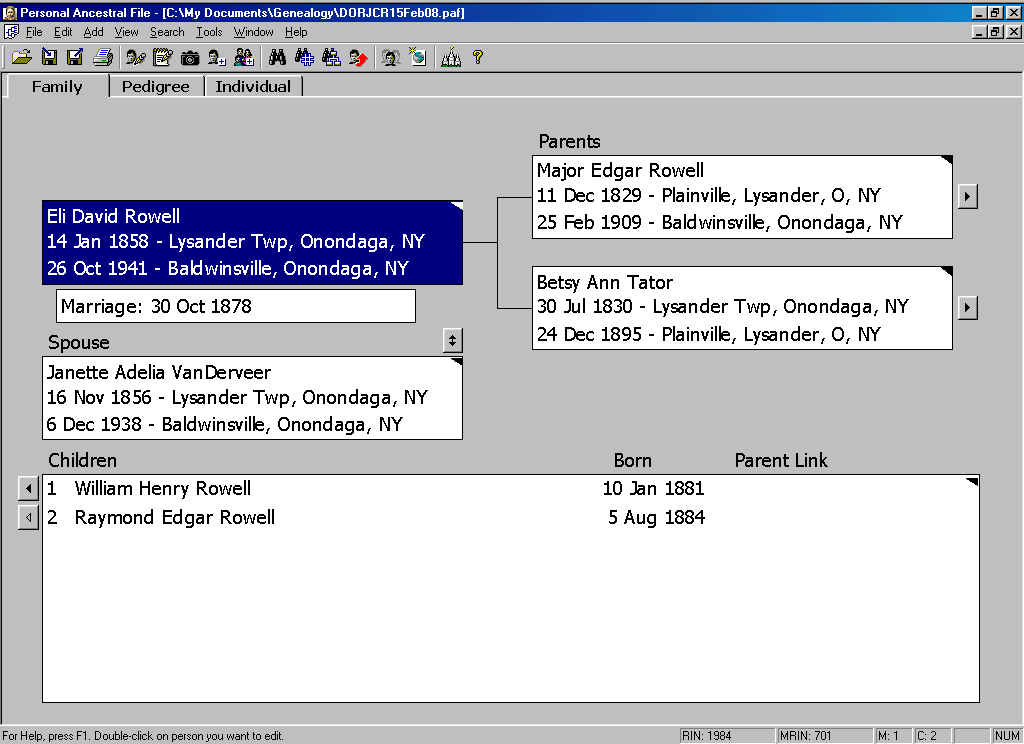Minimize the inner document window
Image resolution: width=1024 pixels, height=744 pixels.
pos(979,31)
